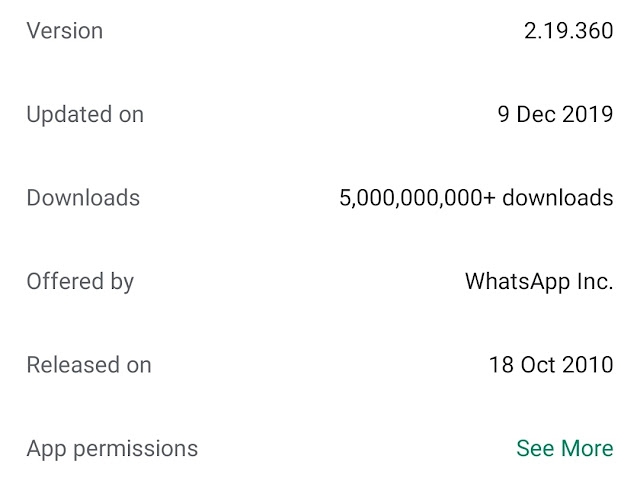Select the 18 Oct 2010 date
The width and height of the screenshot is (640, 484).
click(x=551, y=365)
